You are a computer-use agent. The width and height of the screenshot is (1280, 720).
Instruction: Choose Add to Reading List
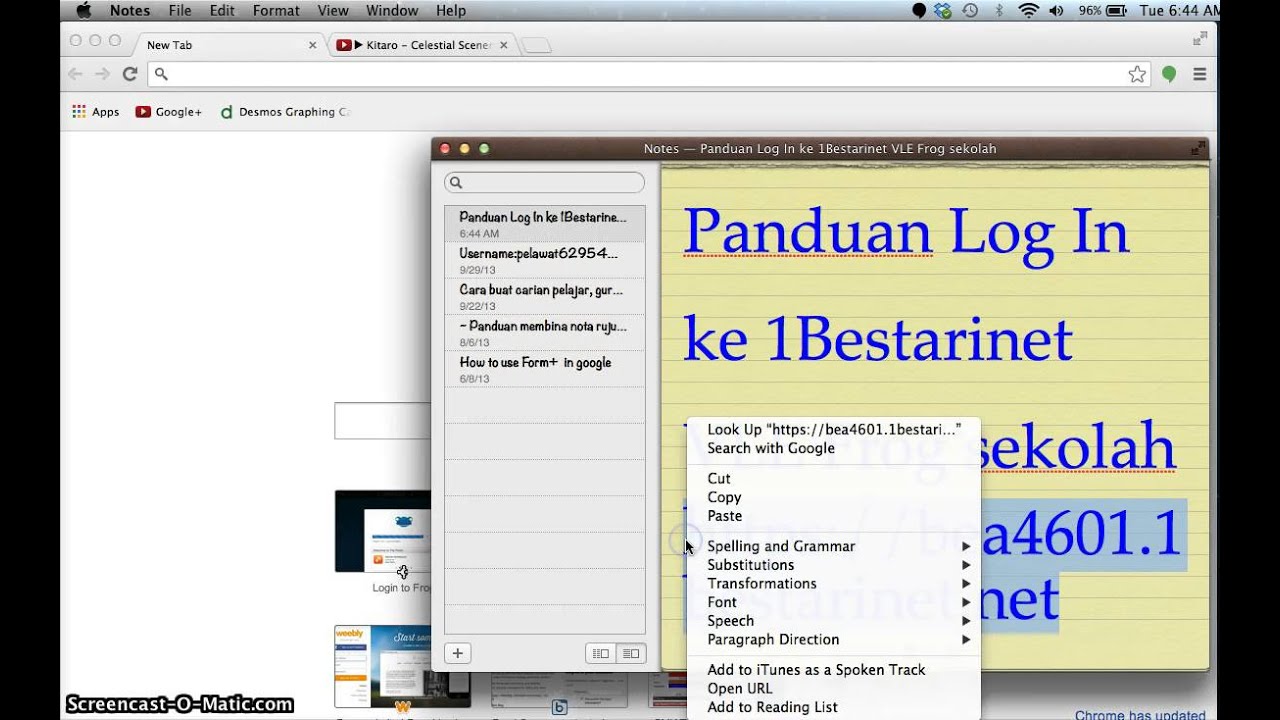pyautogui.click(x=834, y=707)
